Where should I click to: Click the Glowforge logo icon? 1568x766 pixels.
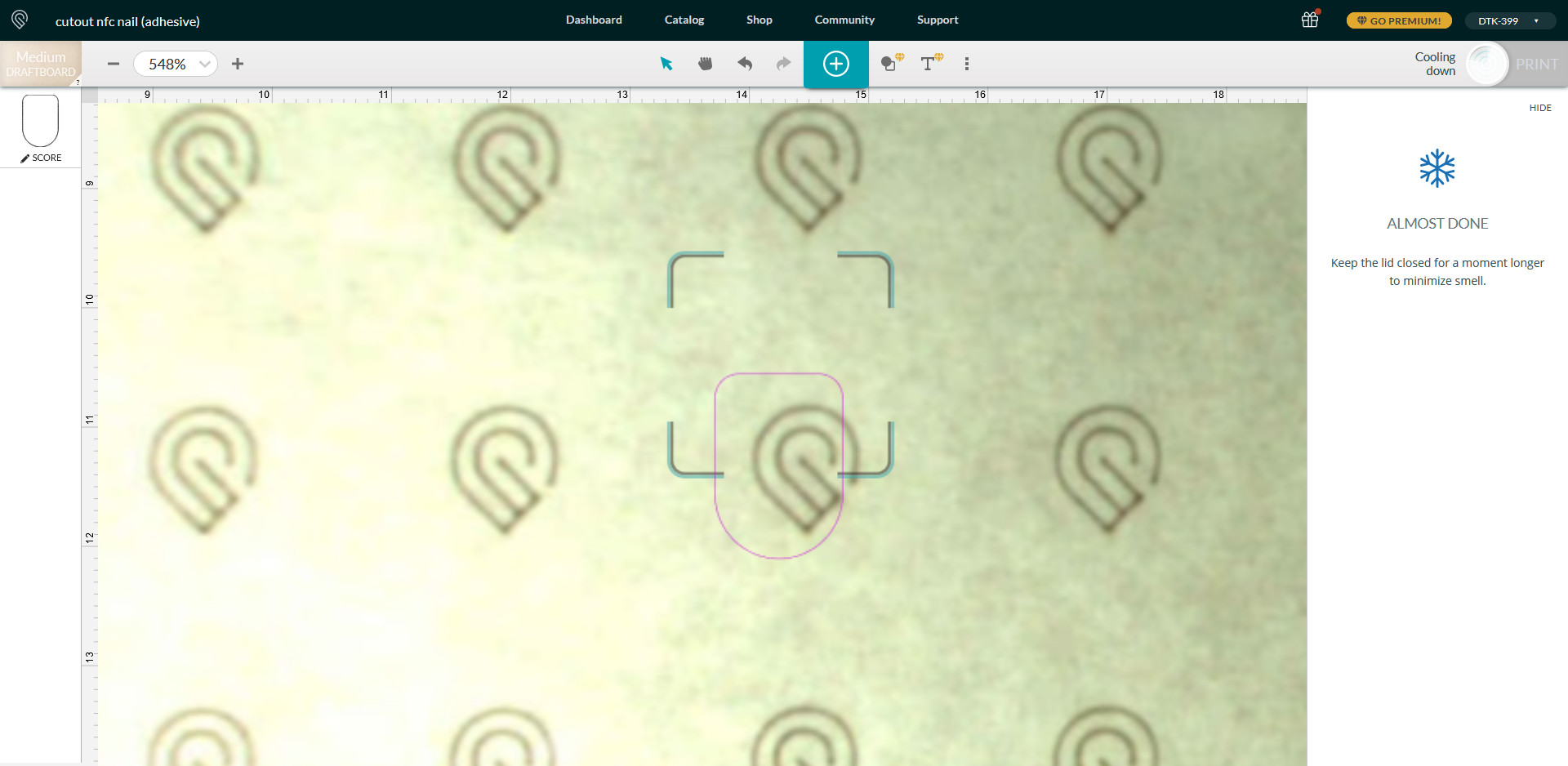[x=20, y=20]
